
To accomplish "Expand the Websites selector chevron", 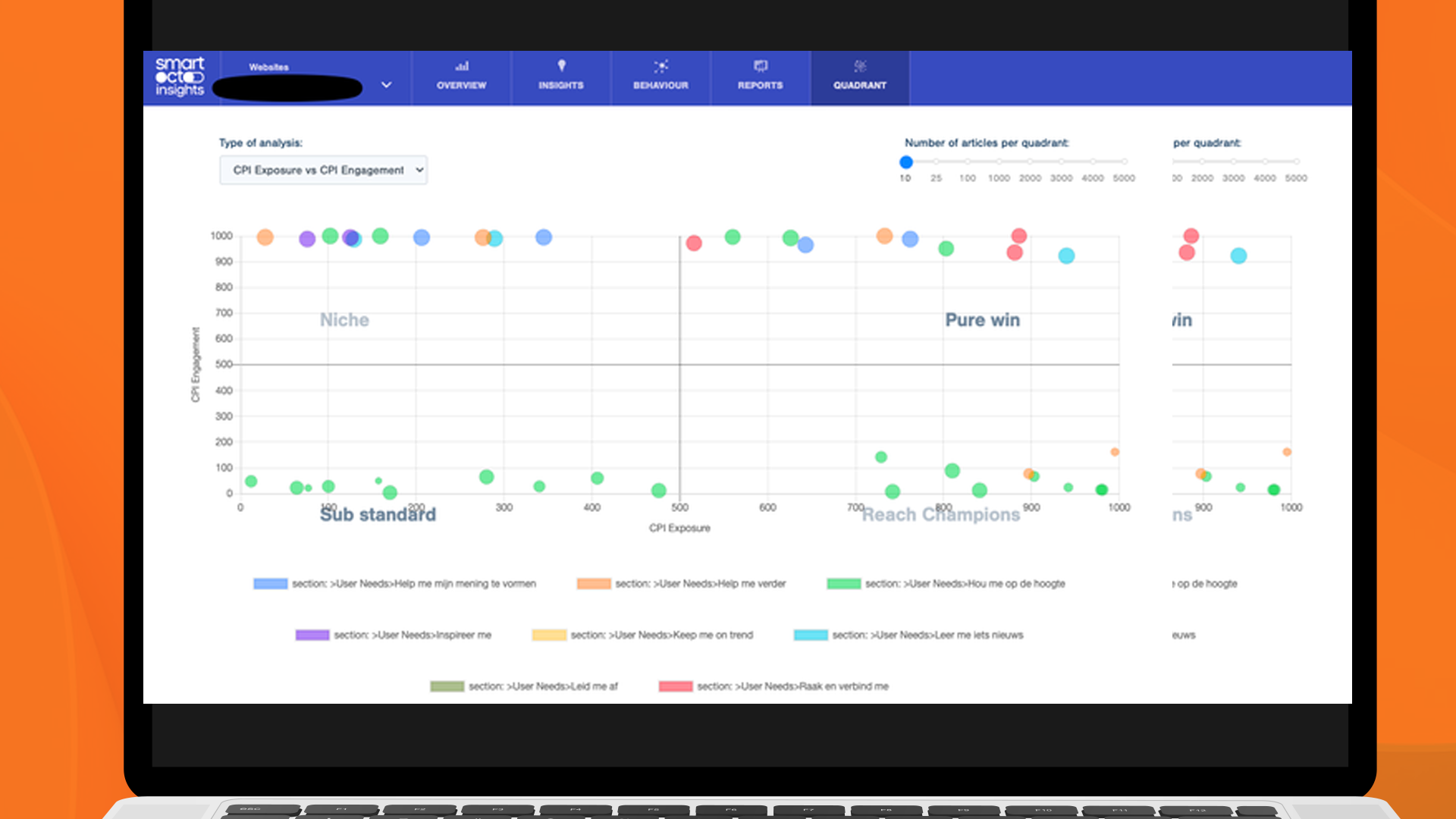I will pos(386,85).
